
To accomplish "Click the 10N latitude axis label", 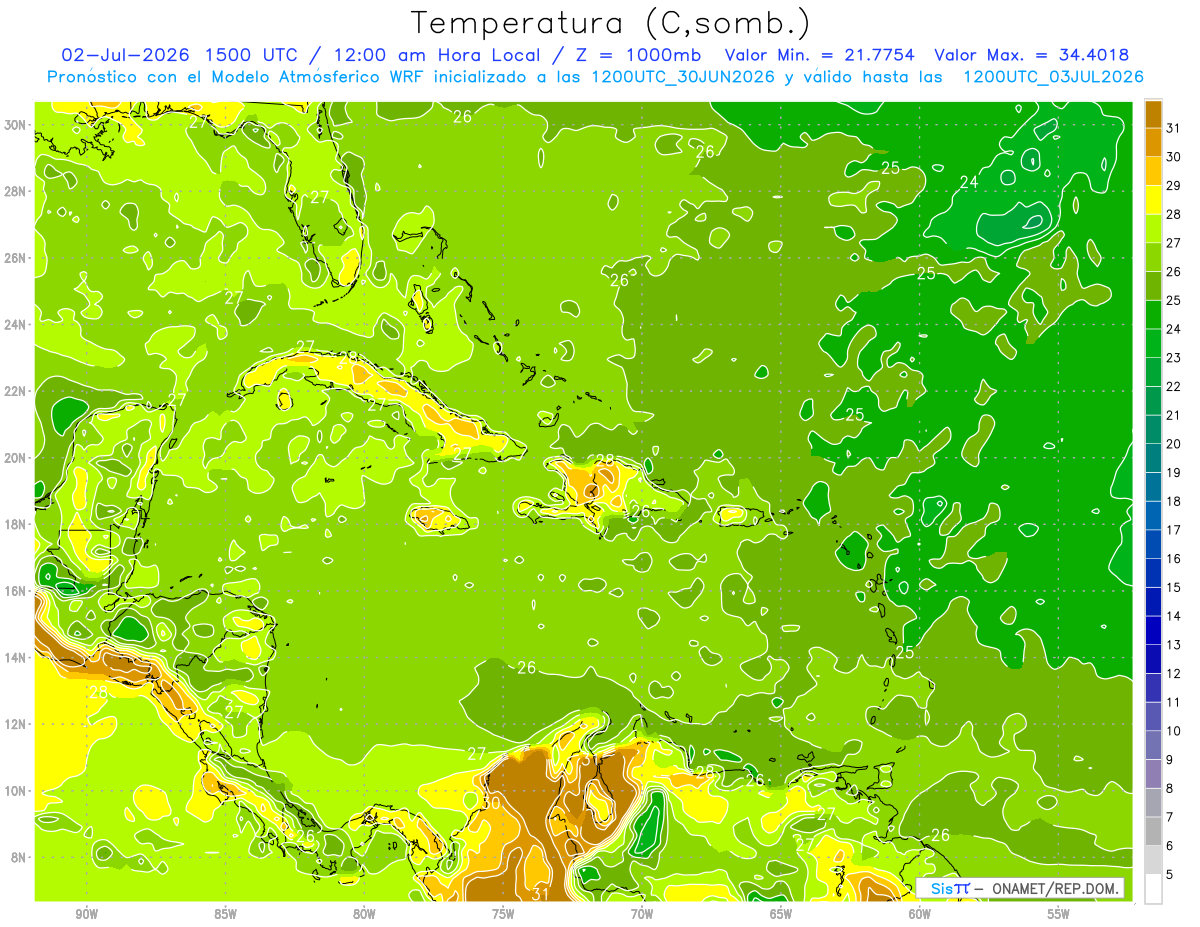I will pyautogui.click(x=16, y=791).
